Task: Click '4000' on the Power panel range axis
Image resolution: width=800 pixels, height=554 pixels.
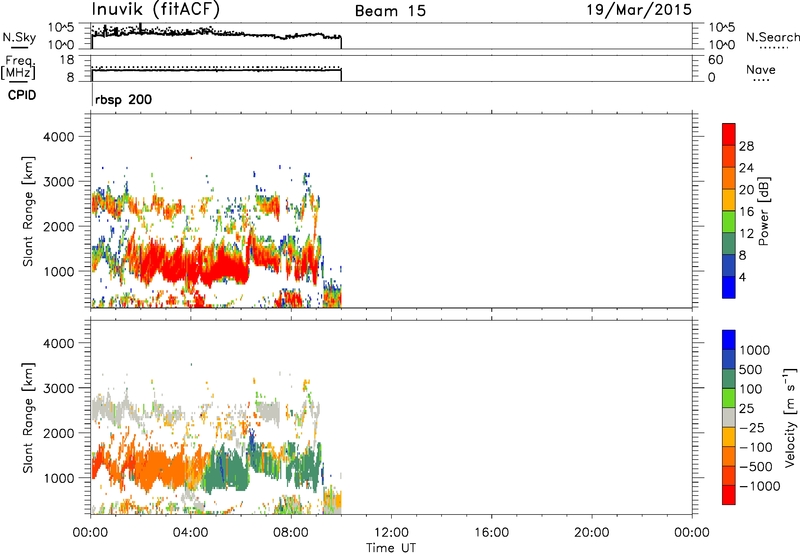Action: (x=58, y=137)
